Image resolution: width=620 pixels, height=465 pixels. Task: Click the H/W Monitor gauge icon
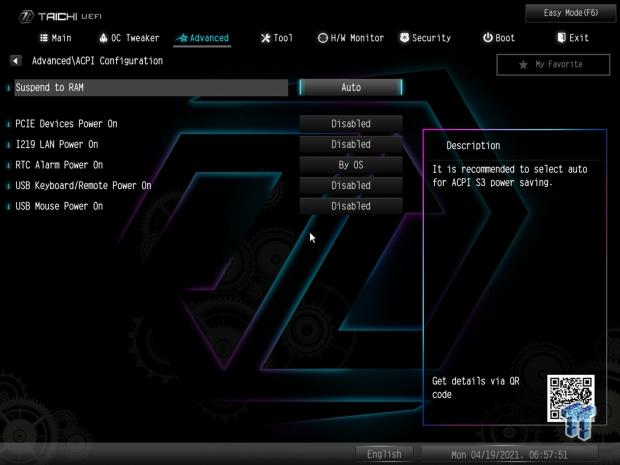pyautogui.click(x=323, y=38)
